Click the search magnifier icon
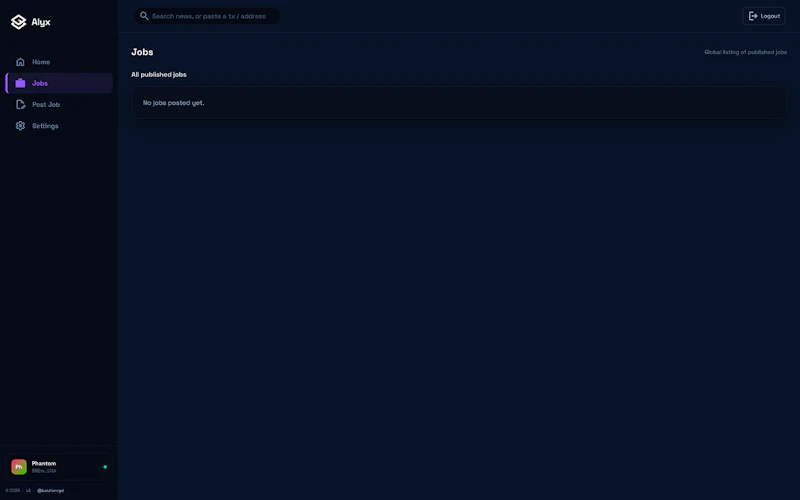 (144, 16)
